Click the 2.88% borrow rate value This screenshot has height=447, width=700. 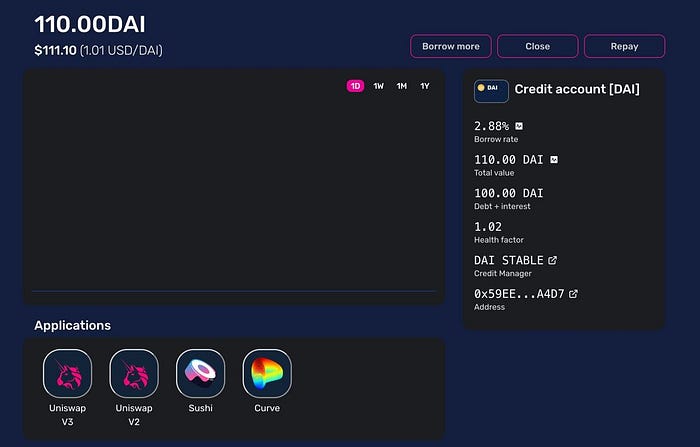[492, 126]
